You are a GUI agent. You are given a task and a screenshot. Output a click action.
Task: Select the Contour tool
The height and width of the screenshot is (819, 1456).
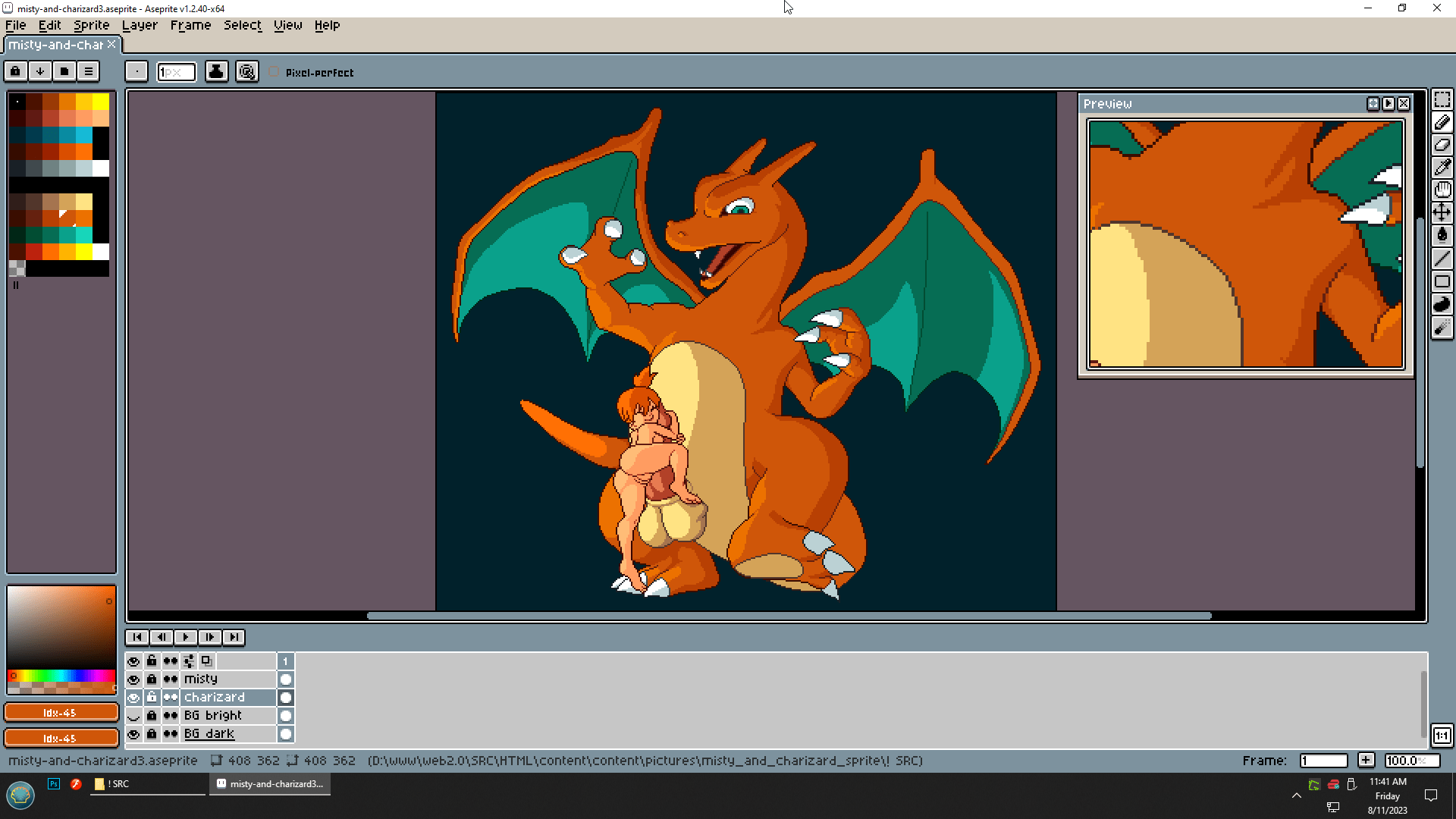click(1442, 304)
